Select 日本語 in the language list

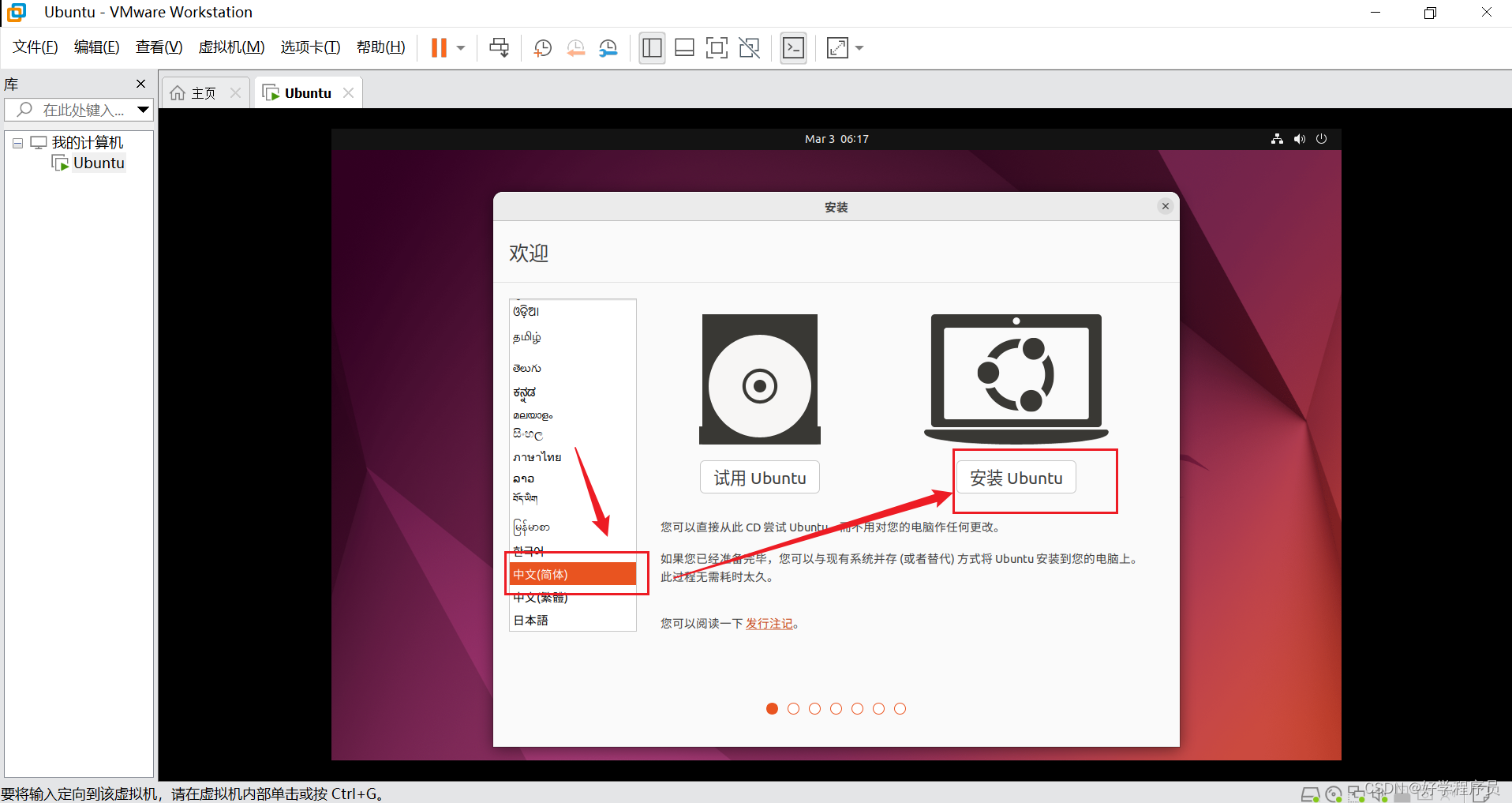coord(573,621)
